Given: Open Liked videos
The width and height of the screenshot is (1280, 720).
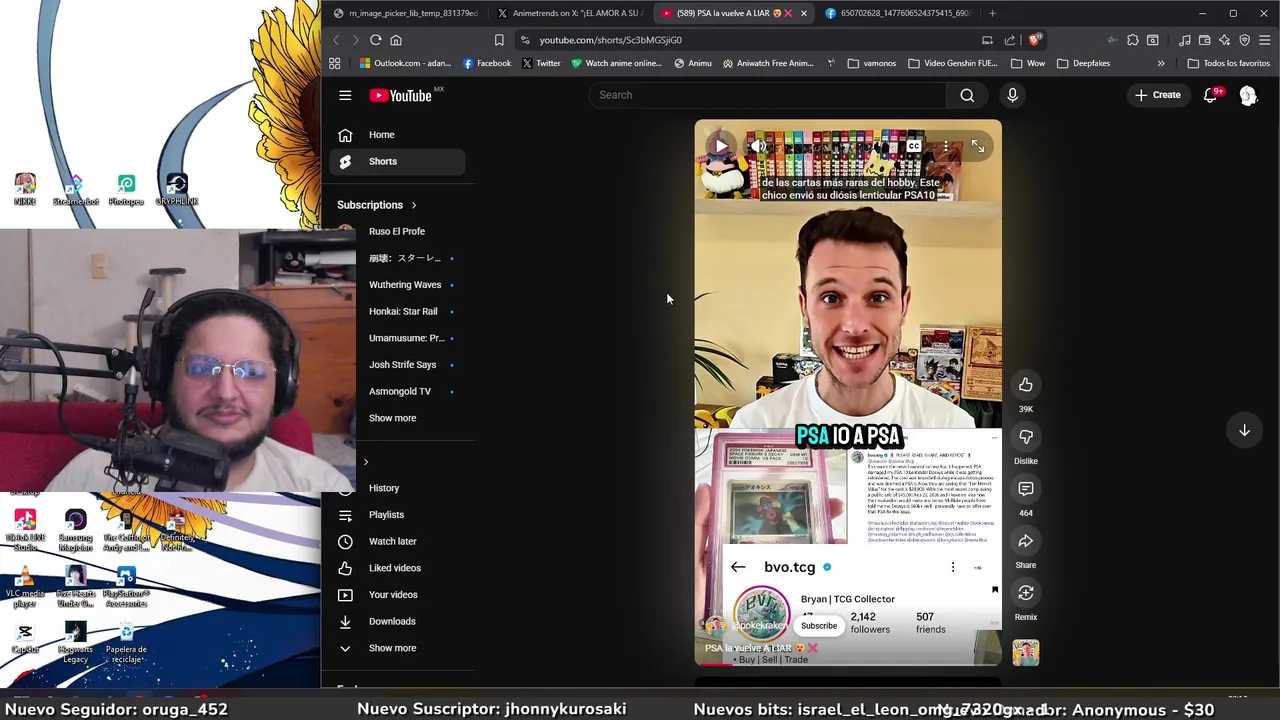Looking at the screenshot, I should click(397, 568).
